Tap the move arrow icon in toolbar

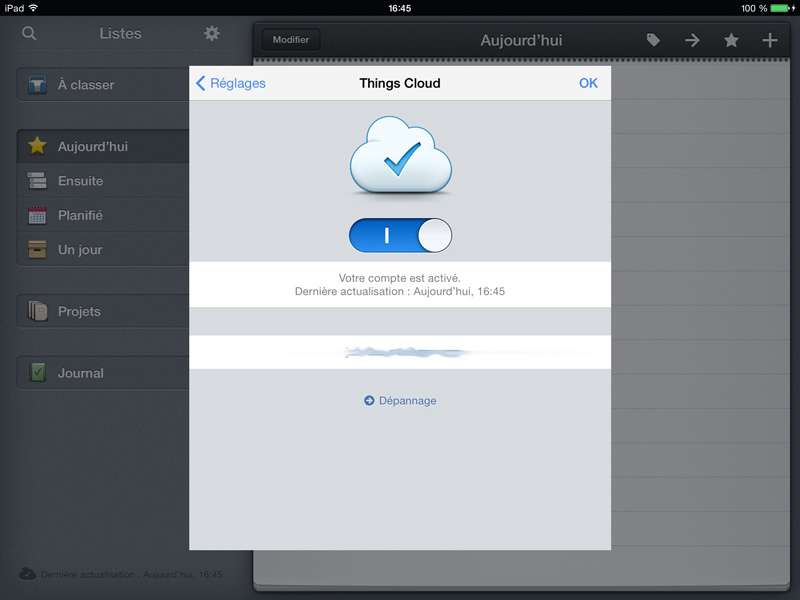[692, 40]
